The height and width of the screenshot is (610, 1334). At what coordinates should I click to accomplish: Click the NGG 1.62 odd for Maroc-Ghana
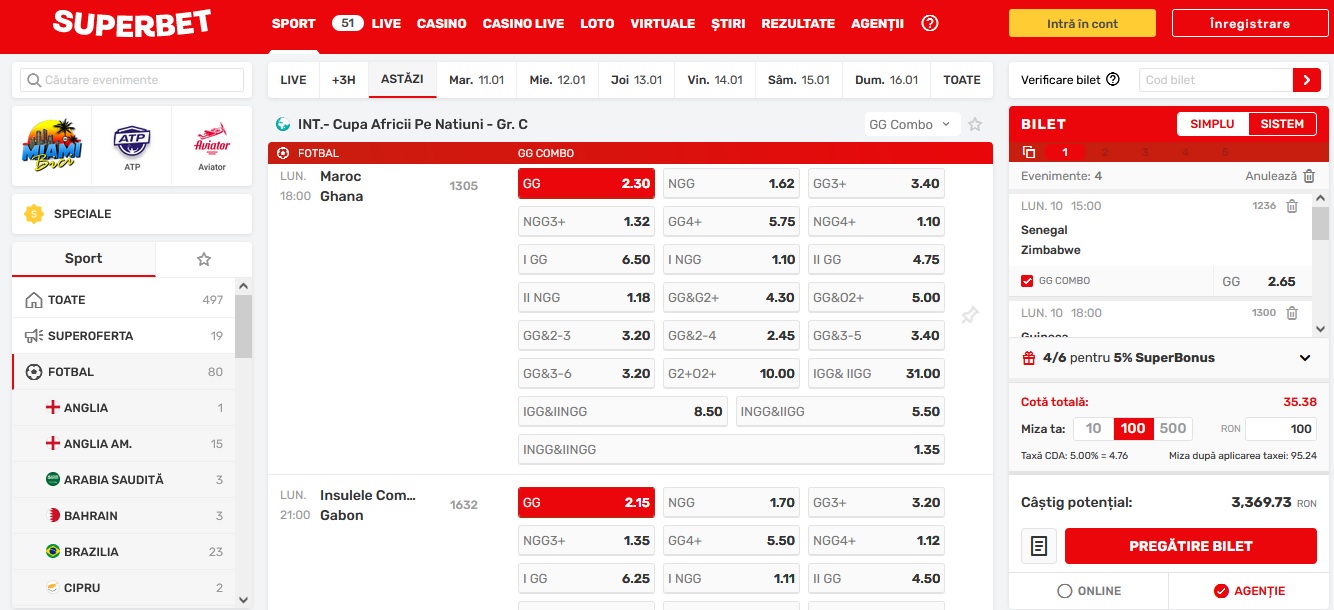(x=731, y=184)
